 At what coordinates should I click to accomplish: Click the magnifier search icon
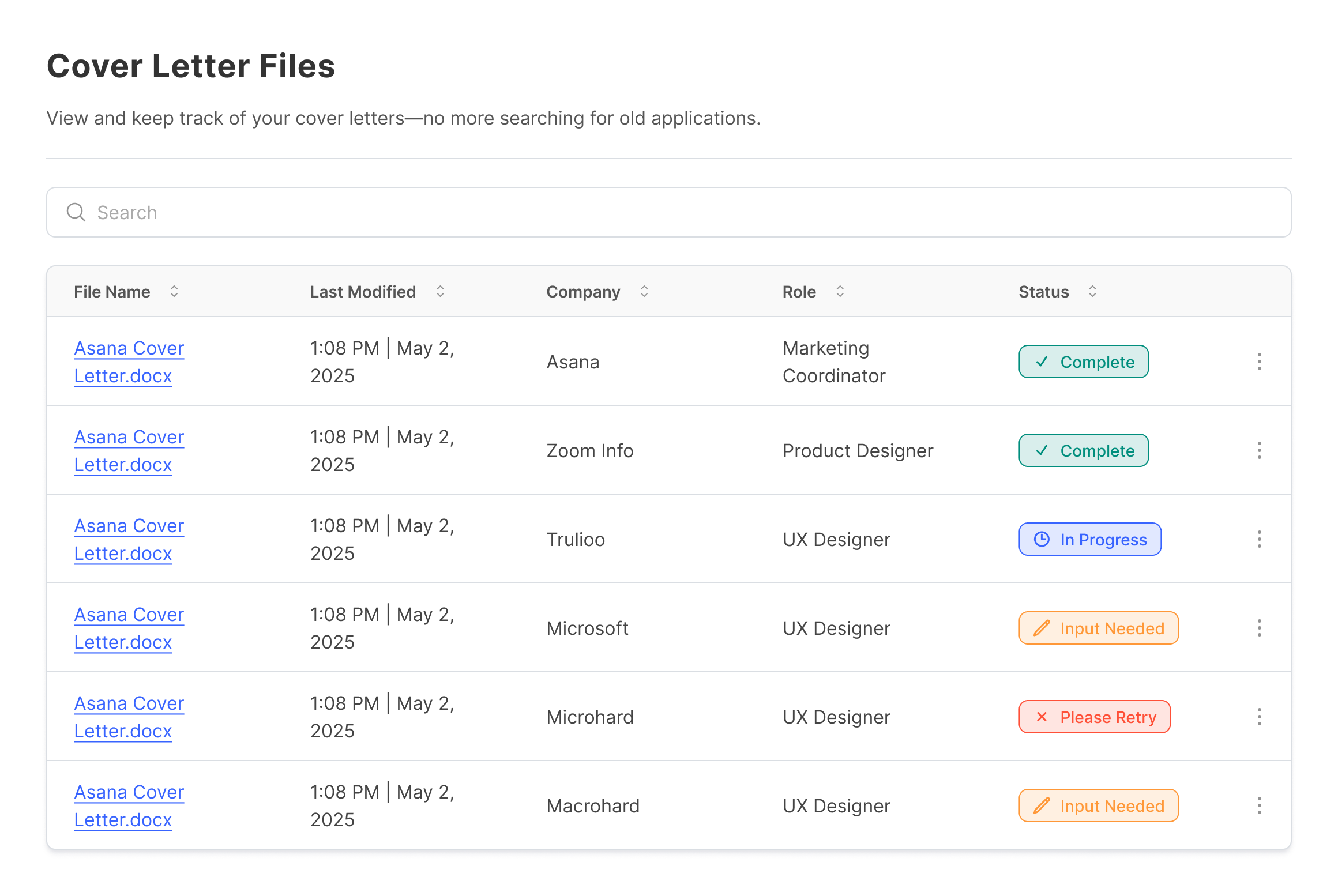pyautogui.click(x=76, y=212)
